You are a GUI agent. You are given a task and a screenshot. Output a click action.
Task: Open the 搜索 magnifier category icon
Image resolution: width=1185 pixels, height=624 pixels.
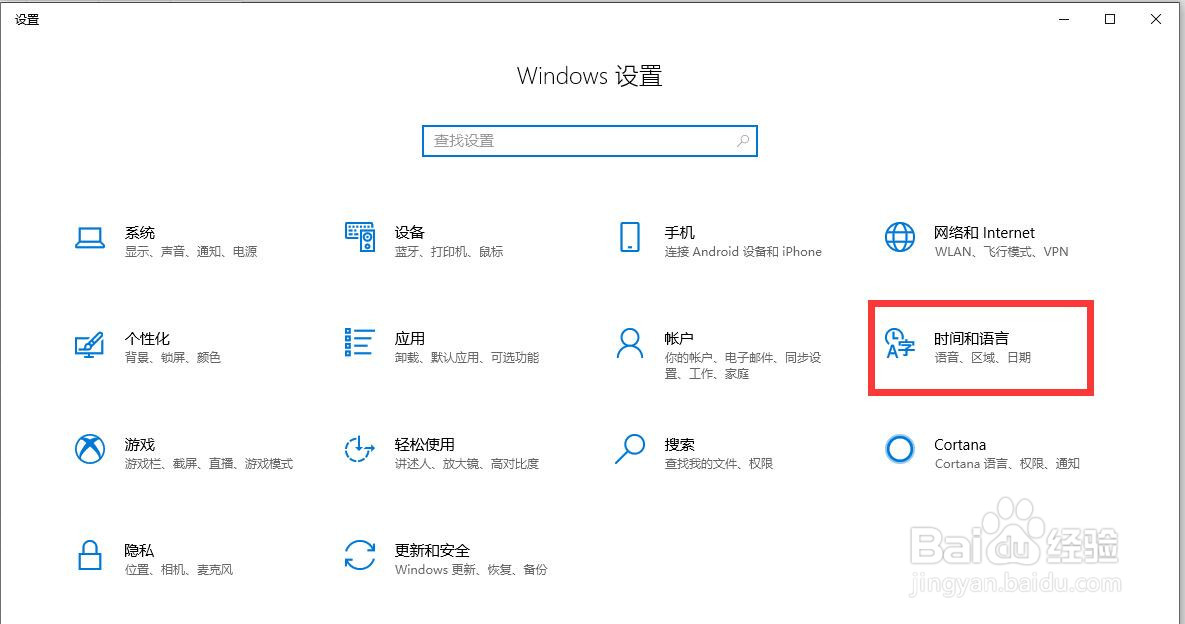click(630, 449)
